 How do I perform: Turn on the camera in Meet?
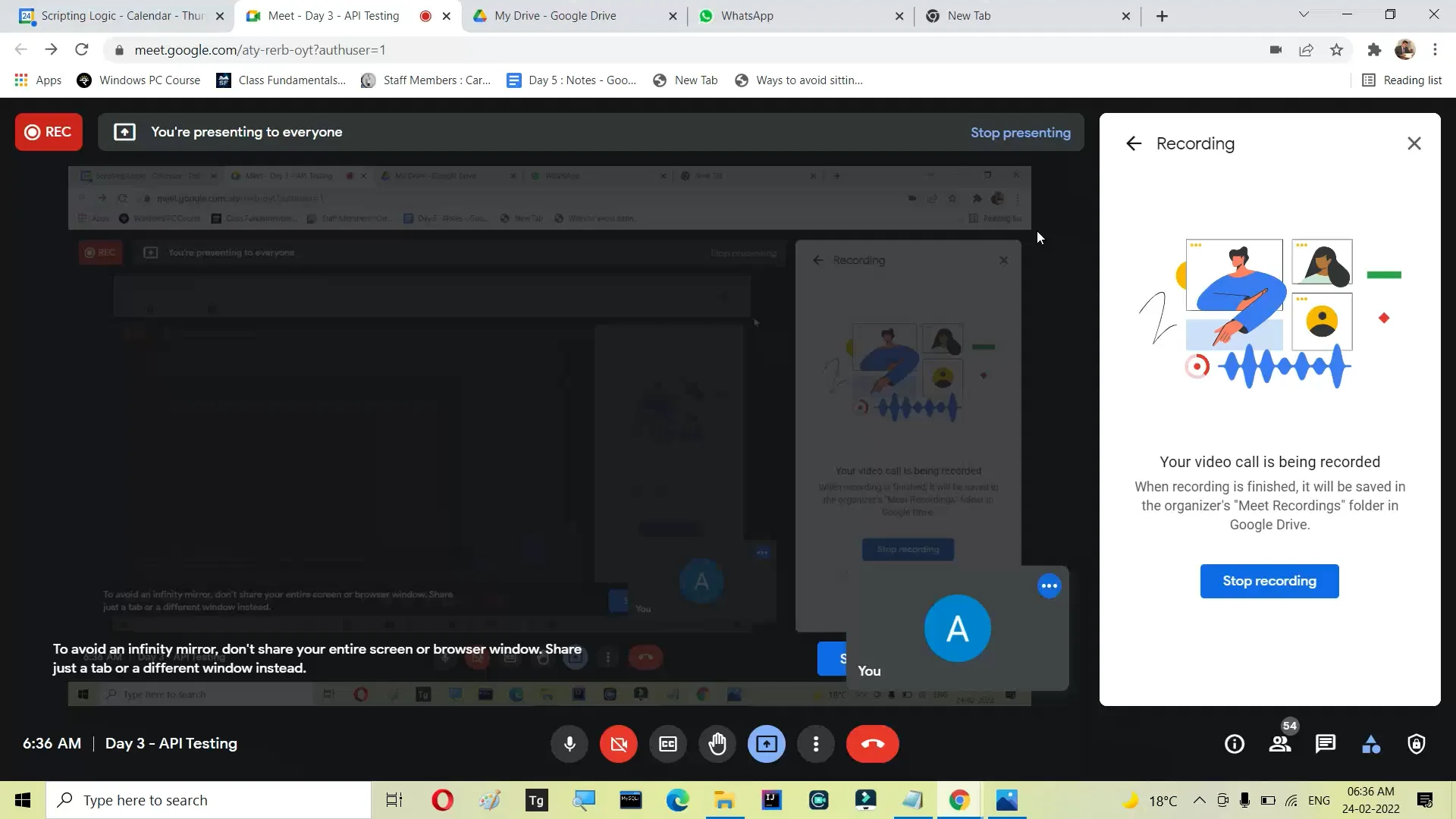click(619, 744)
